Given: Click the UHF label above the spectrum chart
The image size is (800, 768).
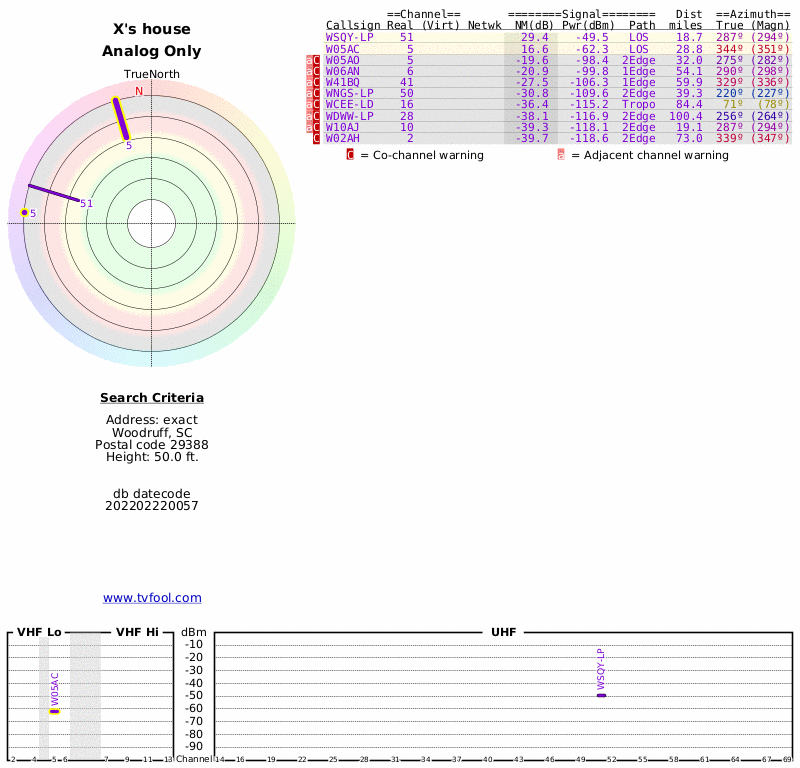Looking at the screenshot, I should 503,633.
